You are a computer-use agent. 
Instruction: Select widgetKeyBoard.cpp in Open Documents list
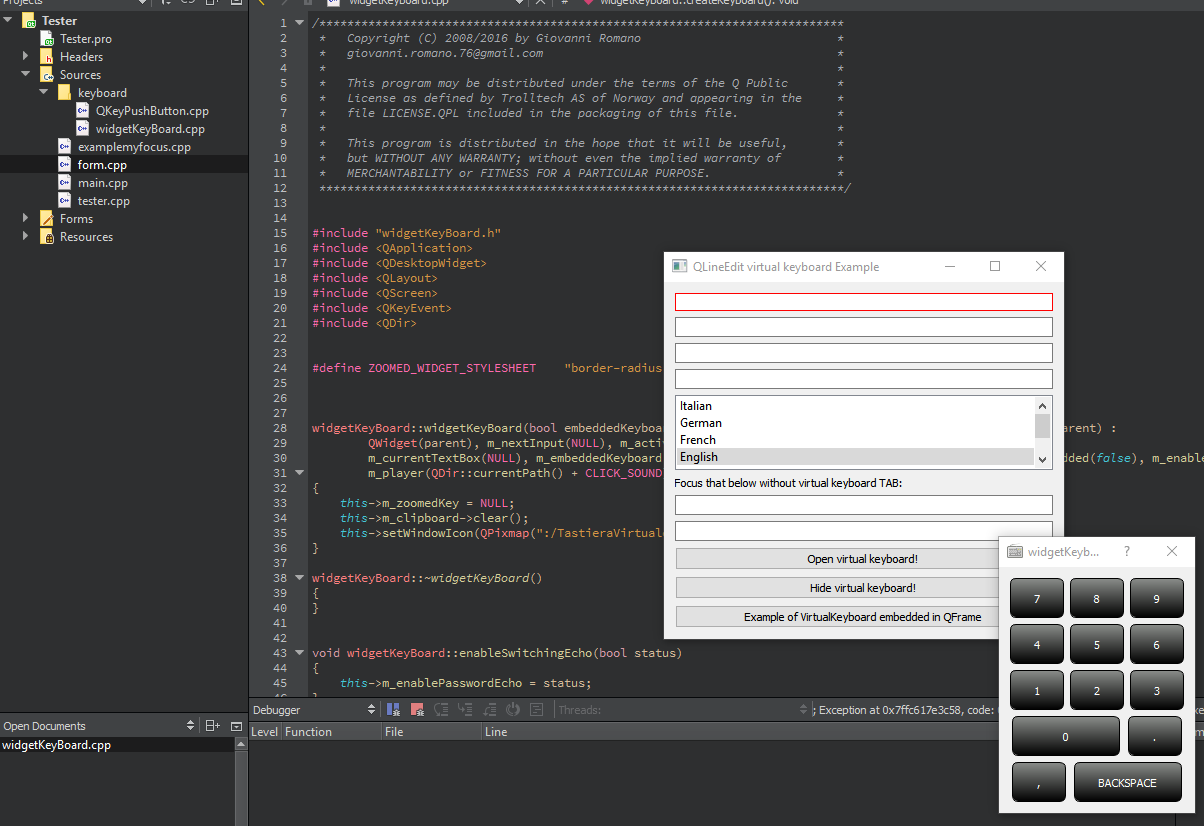click(56, 744)
